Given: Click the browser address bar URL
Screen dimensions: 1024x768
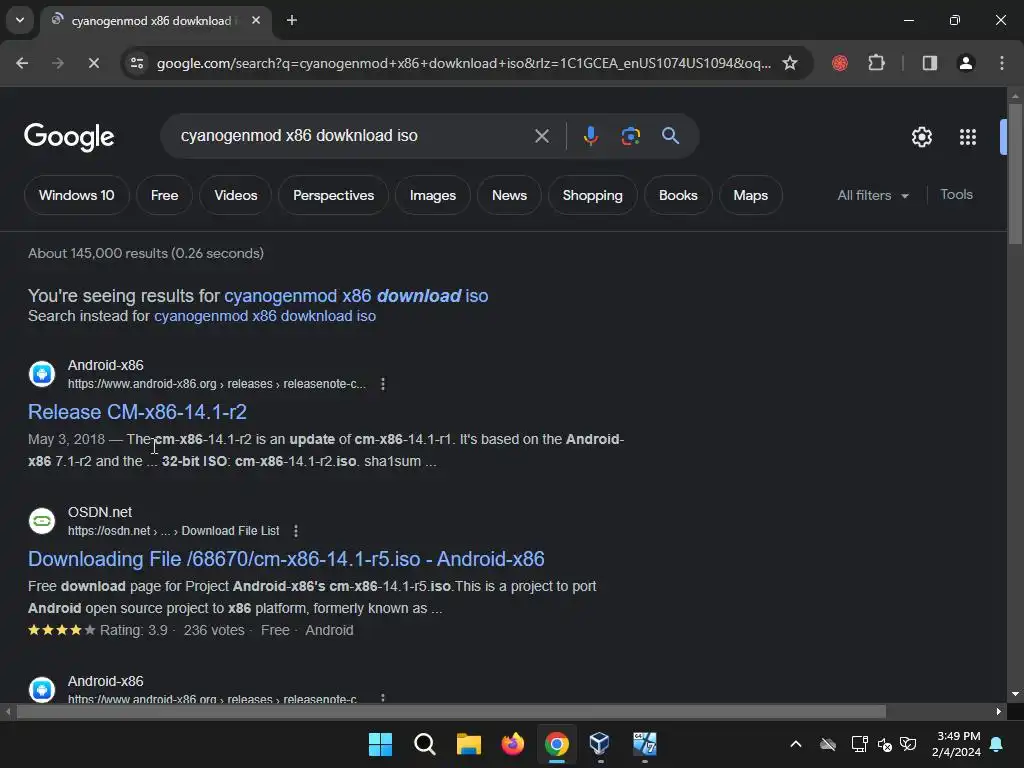Looking at the screenshot, I should [464, 63].
